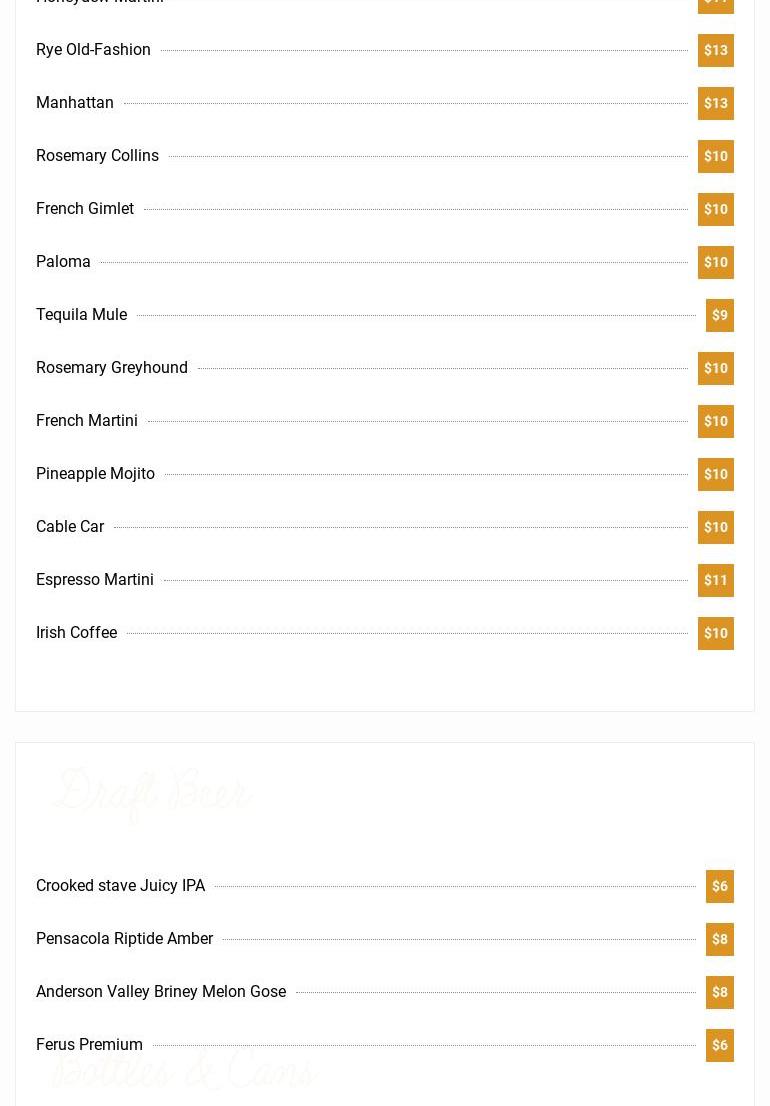The image size is (770, 1106).
Task: Select Paloma from the cocktail list
Action: click(63, 262)
